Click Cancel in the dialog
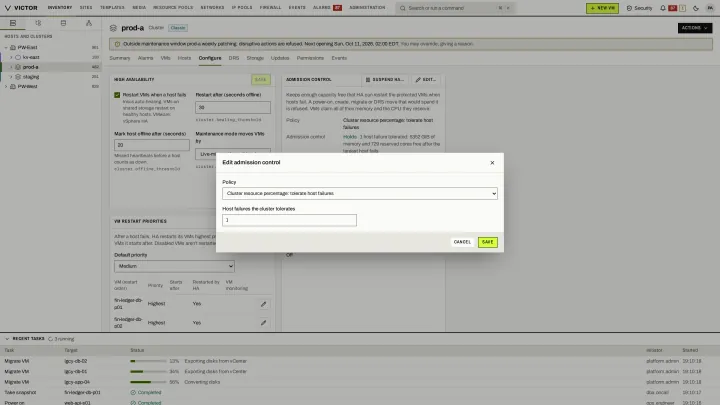The height and width of the screenshot is (405, 720). tap(462, 242)
